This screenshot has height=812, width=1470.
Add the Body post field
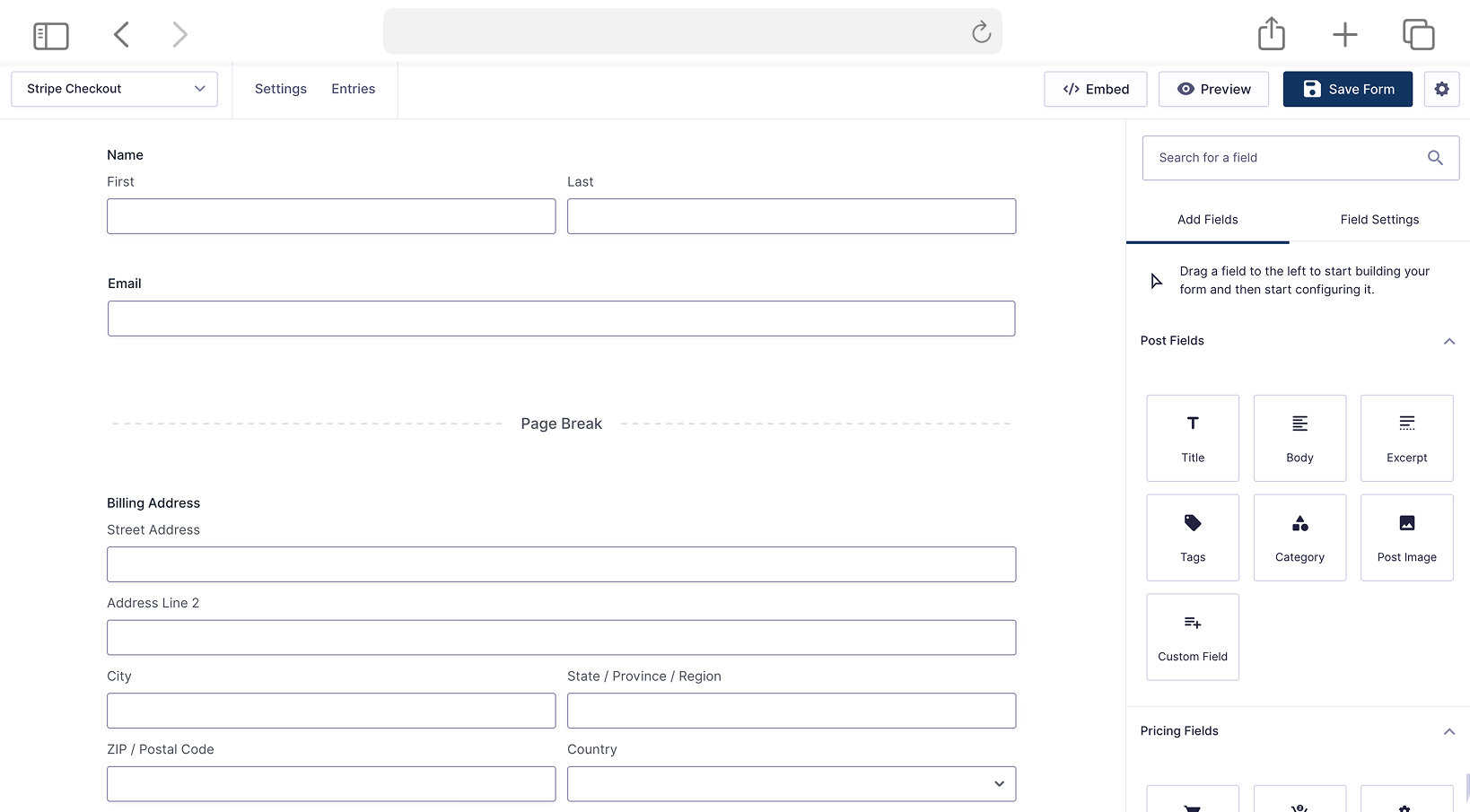[x=1299, y=438]
